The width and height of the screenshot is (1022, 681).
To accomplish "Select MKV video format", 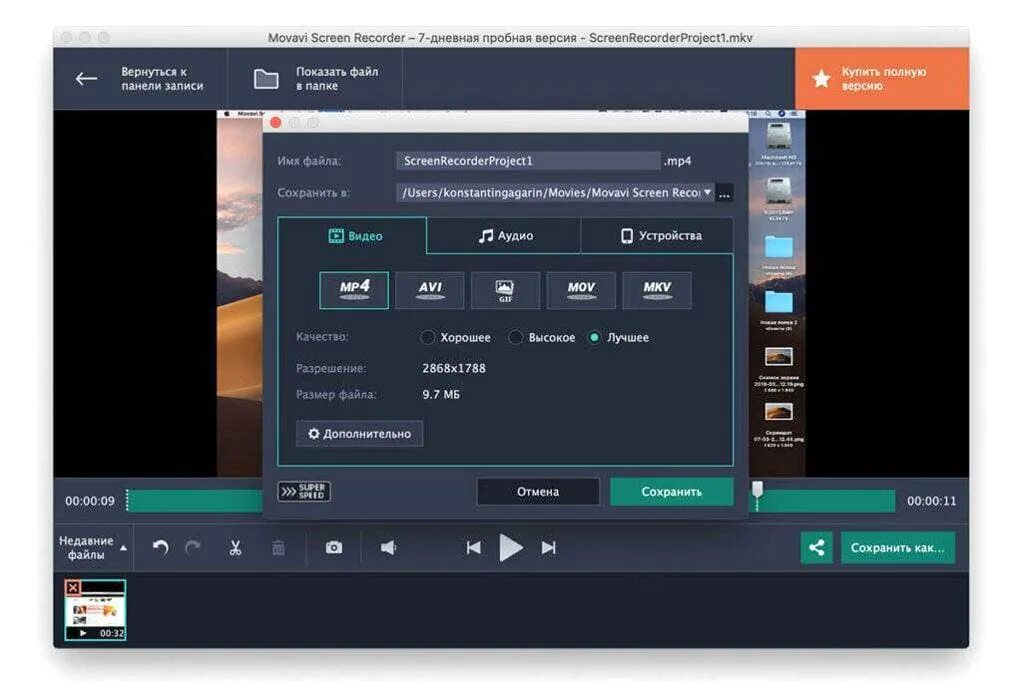I will [x=656, y=290].
